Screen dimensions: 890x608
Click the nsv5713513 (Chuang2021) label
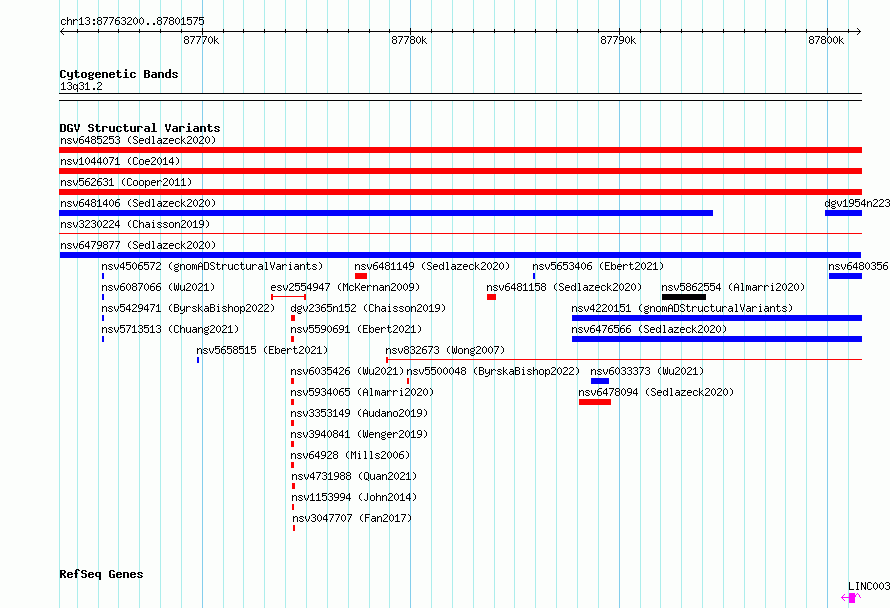170,329
